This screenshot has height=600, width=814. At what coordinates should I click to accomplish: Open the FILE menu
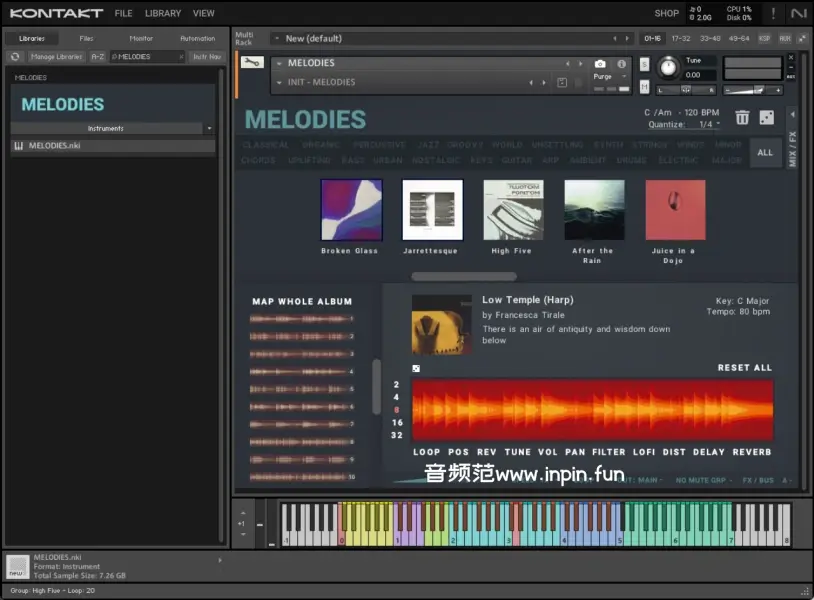[x=123, y=13]
